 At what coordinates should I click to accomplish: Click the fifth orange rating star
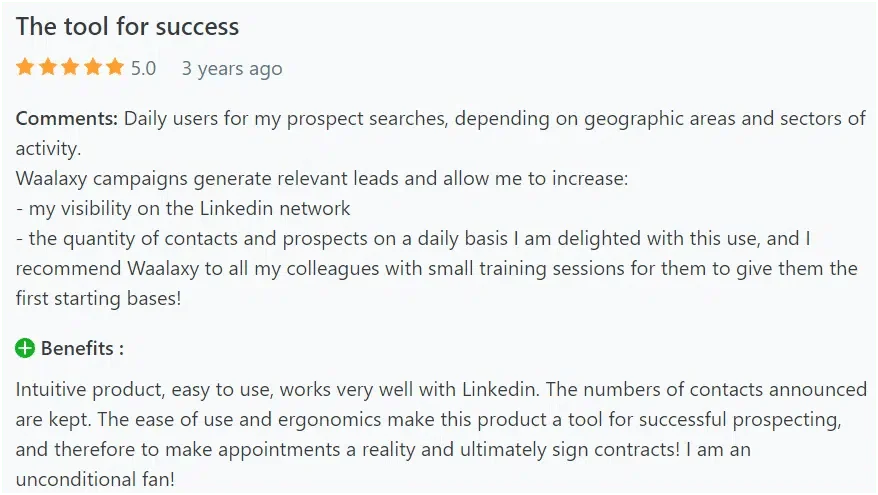point(115,67)
